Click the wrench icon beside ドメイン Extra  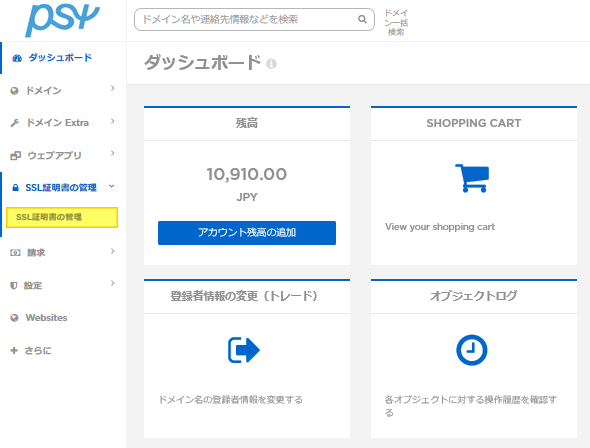point(15,123)
